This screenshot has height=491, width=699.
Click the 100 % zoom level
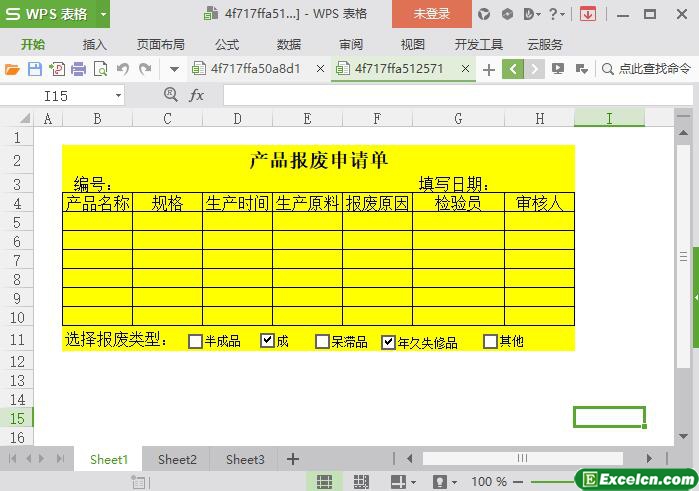coord(489,482)
